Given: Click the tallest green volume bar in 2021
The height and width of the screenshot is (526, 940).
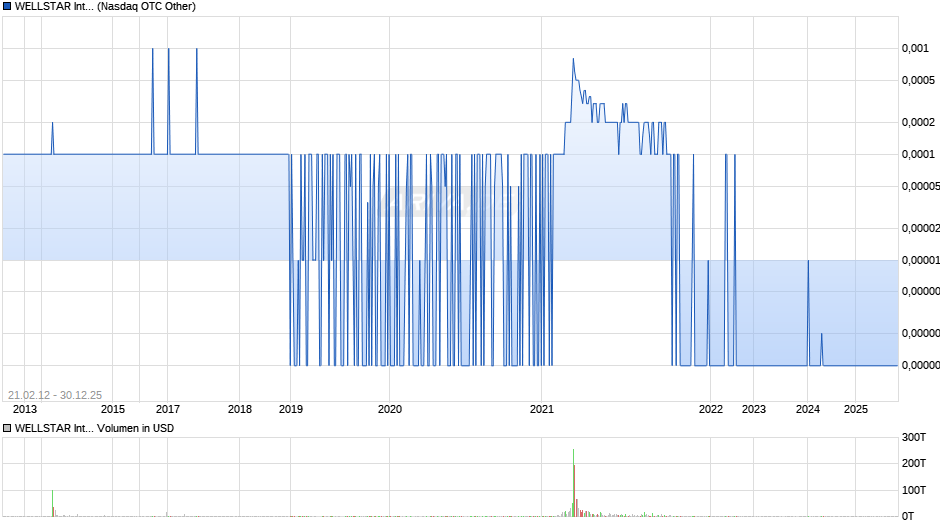Looking at the screenshot, I should tap(573, 482).
